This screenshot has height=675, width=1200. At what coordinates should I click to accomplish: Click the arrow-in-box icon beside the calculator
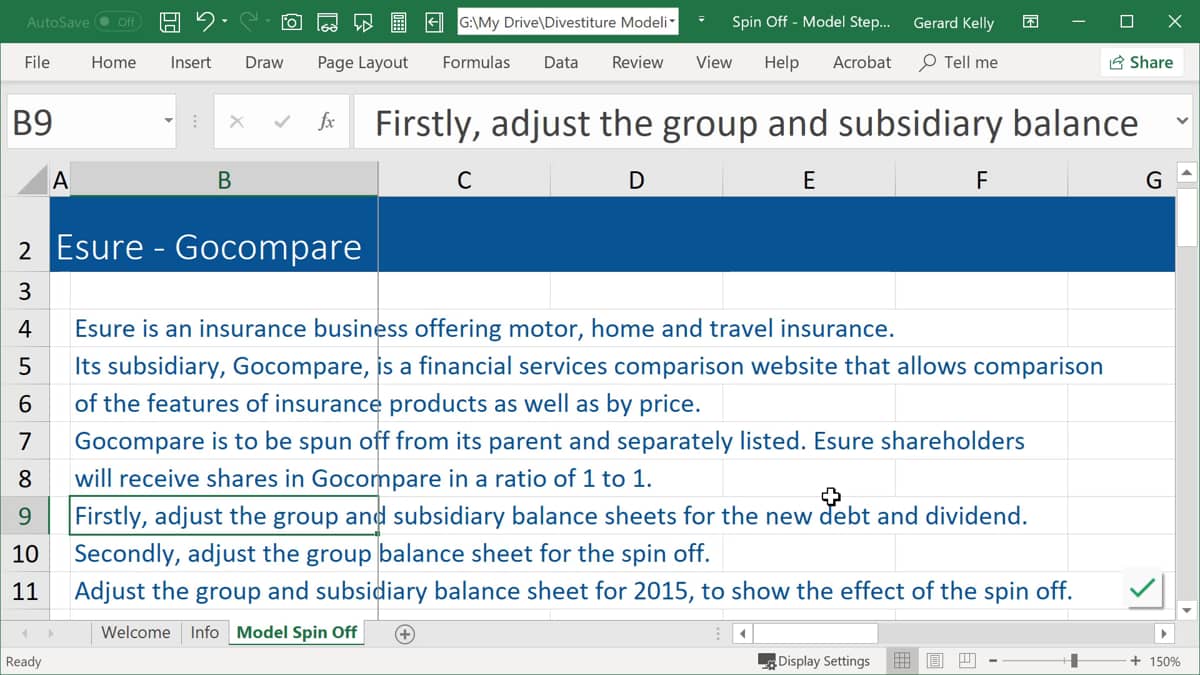pos(434,21)
